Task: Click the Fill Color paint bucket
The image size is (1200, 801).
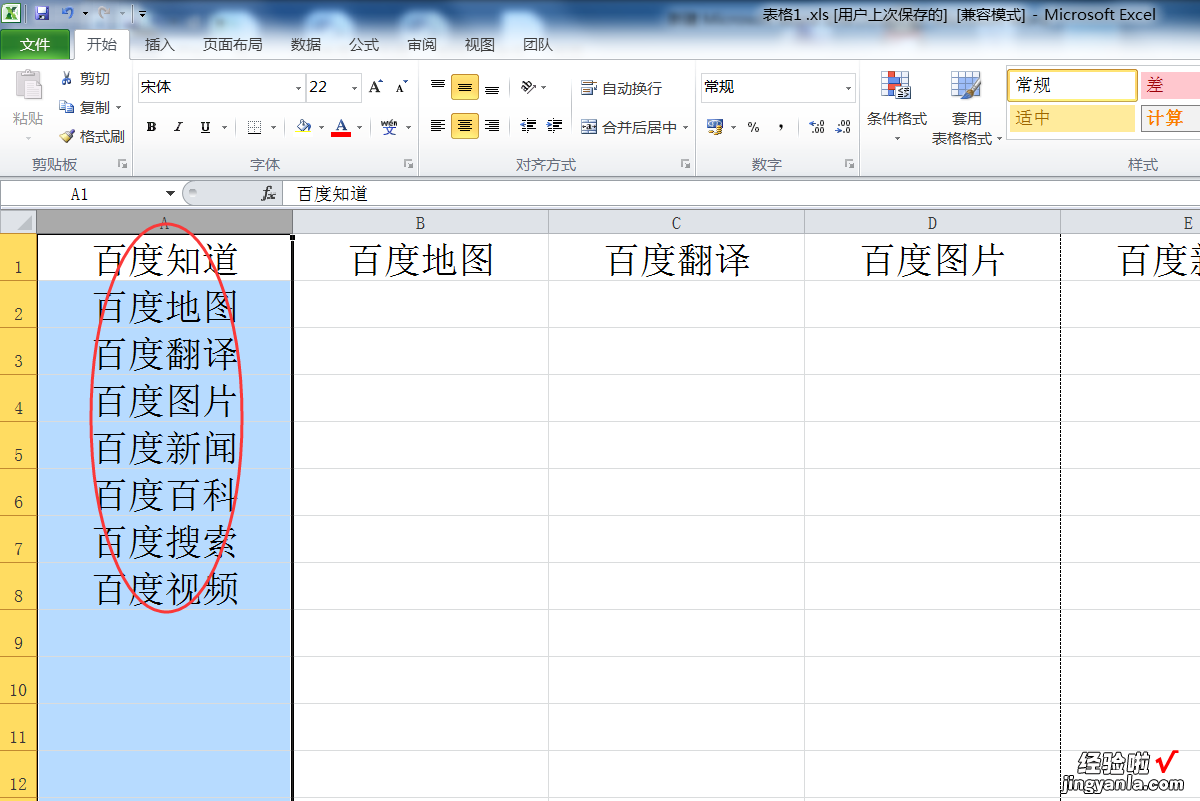Action: point(304,127)
